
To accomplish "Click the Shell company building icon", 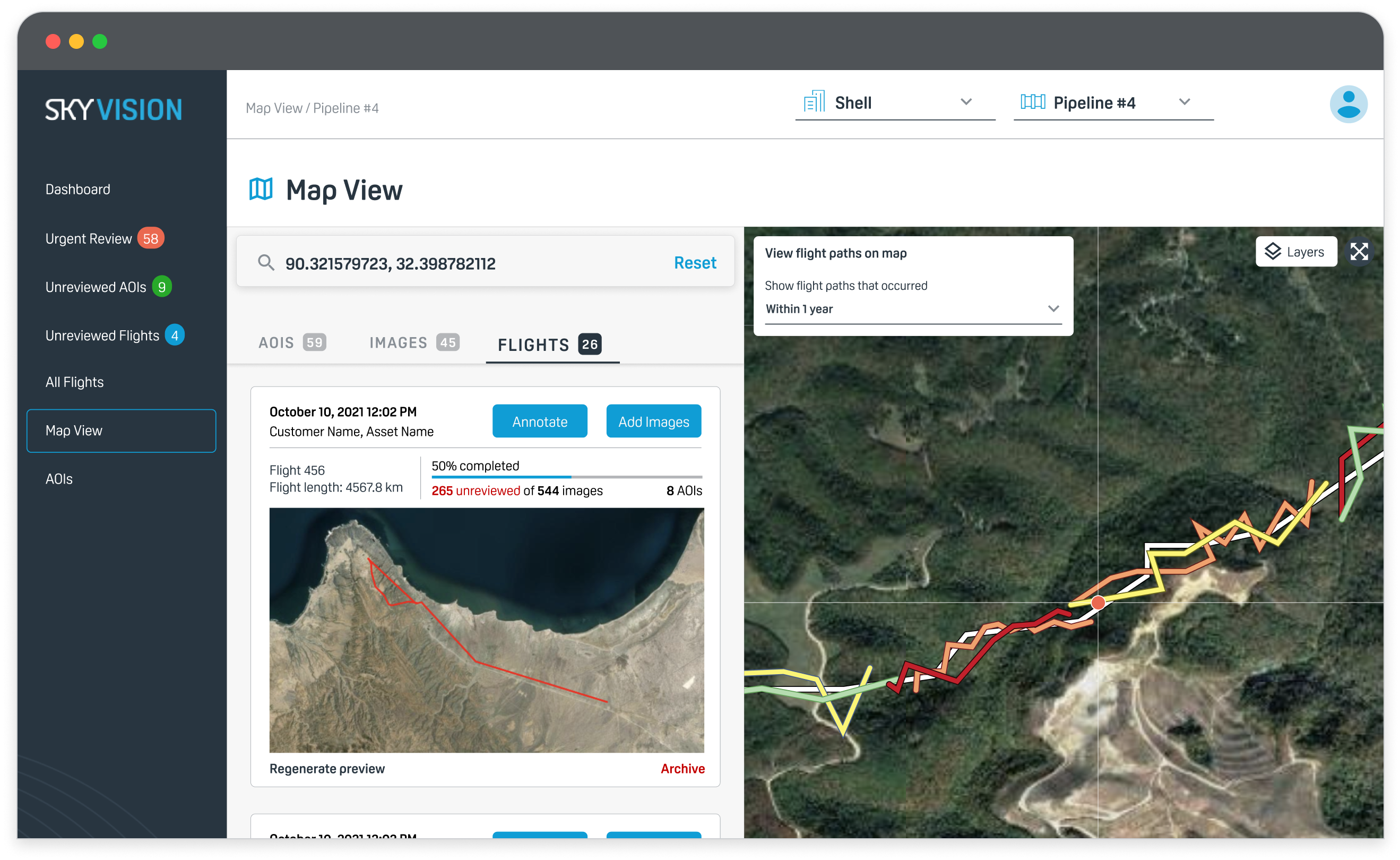I will pyautogui.click(x=814, y=101).
